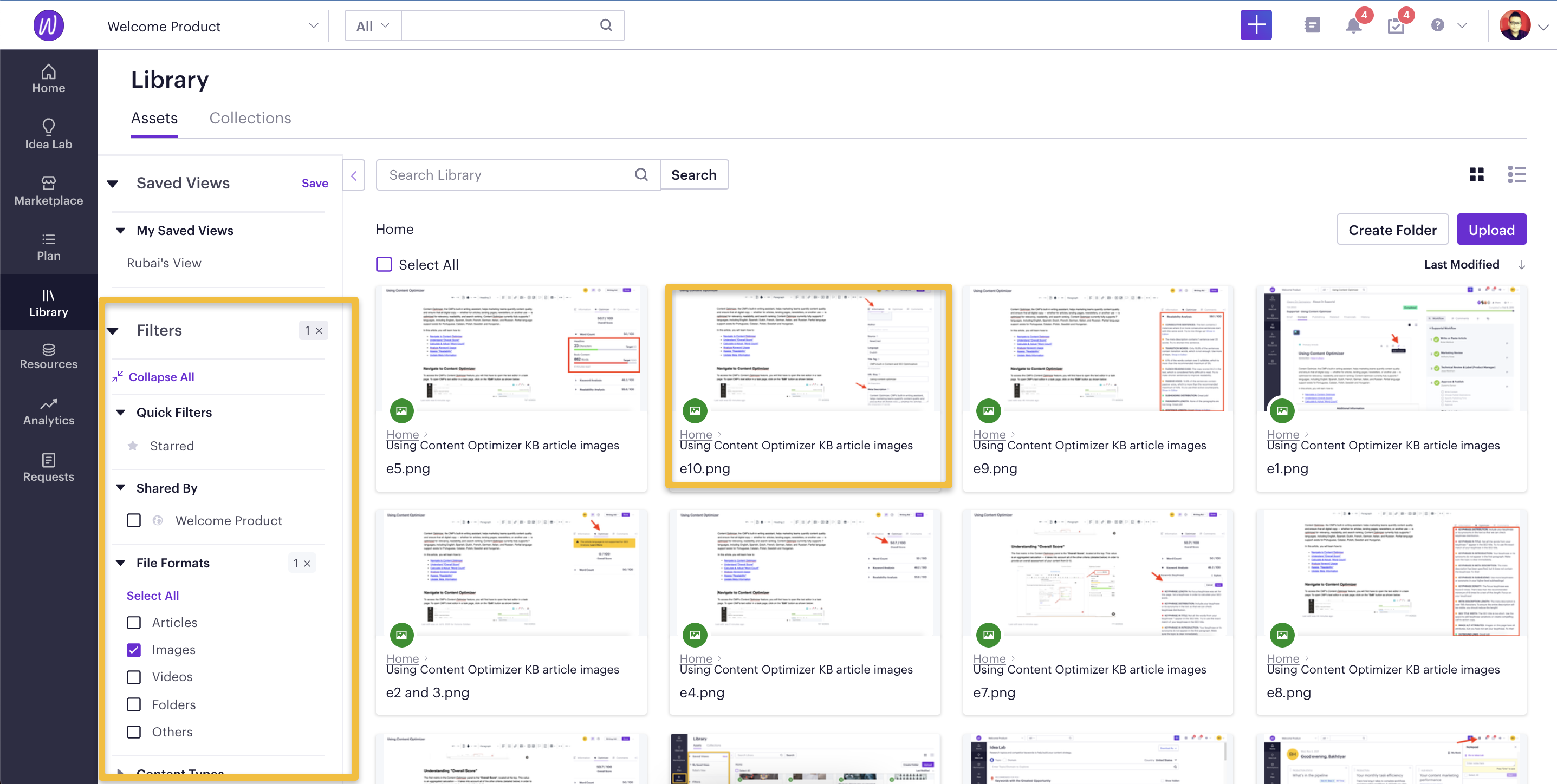This screenshot has height=784, width=1557.
Task: Switch to the Assets tab
Action: tap(154, 118)
